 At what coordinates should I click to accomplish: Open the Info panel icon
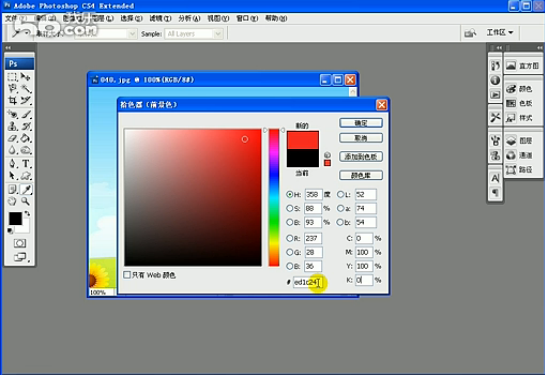pos(495,80)
